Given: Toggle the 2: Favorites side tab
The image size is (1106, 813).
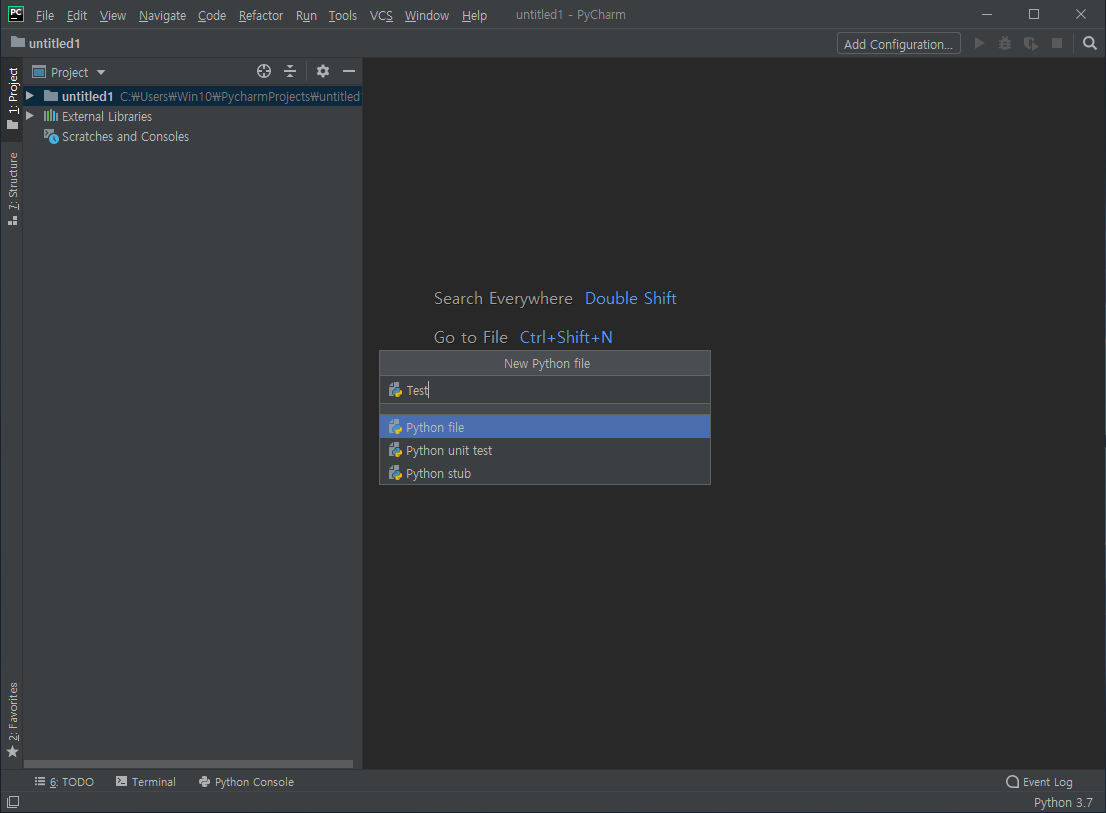Looking at the screenshot, I should coord(13,719).
